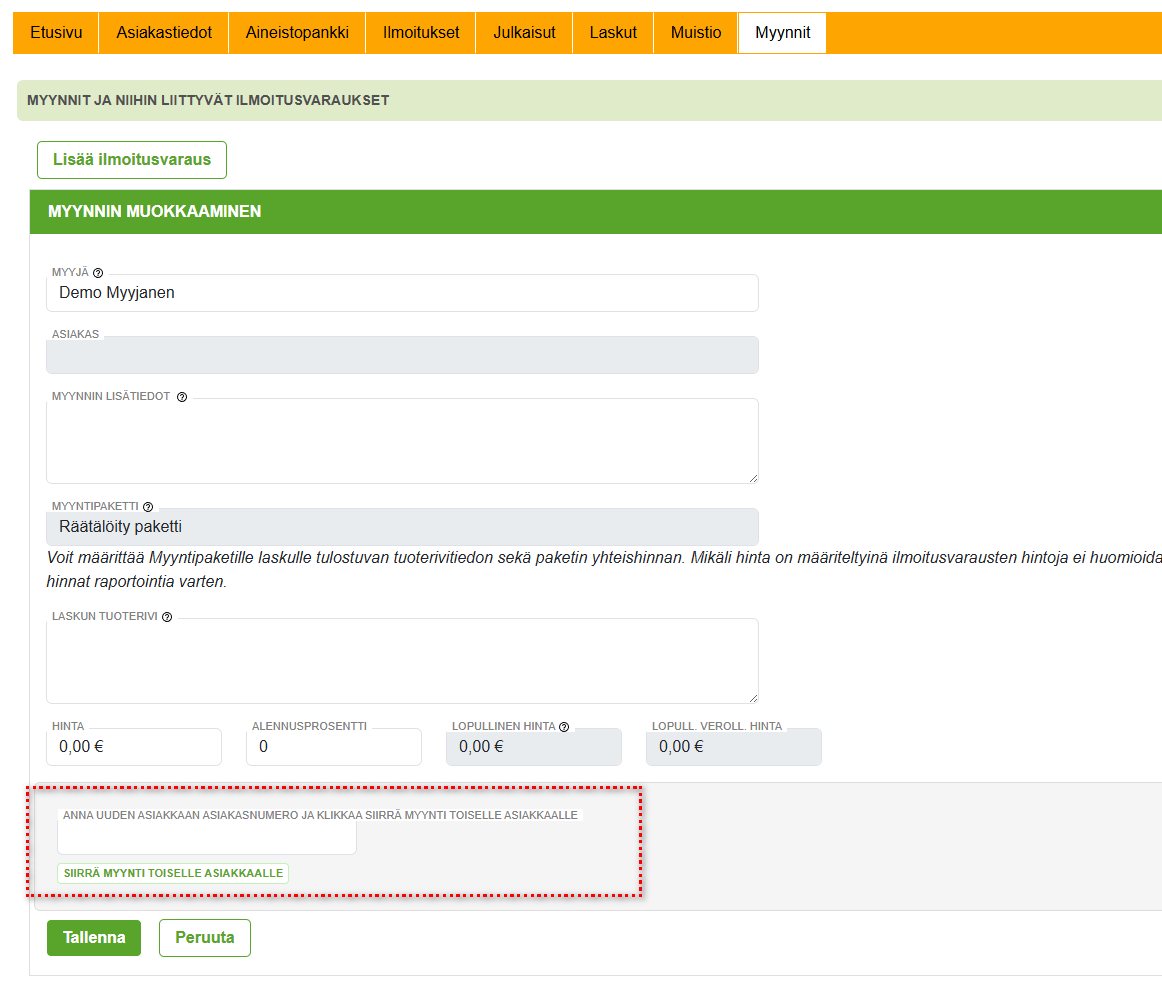
Task: Open the Muistio tab
Action: 696,33
